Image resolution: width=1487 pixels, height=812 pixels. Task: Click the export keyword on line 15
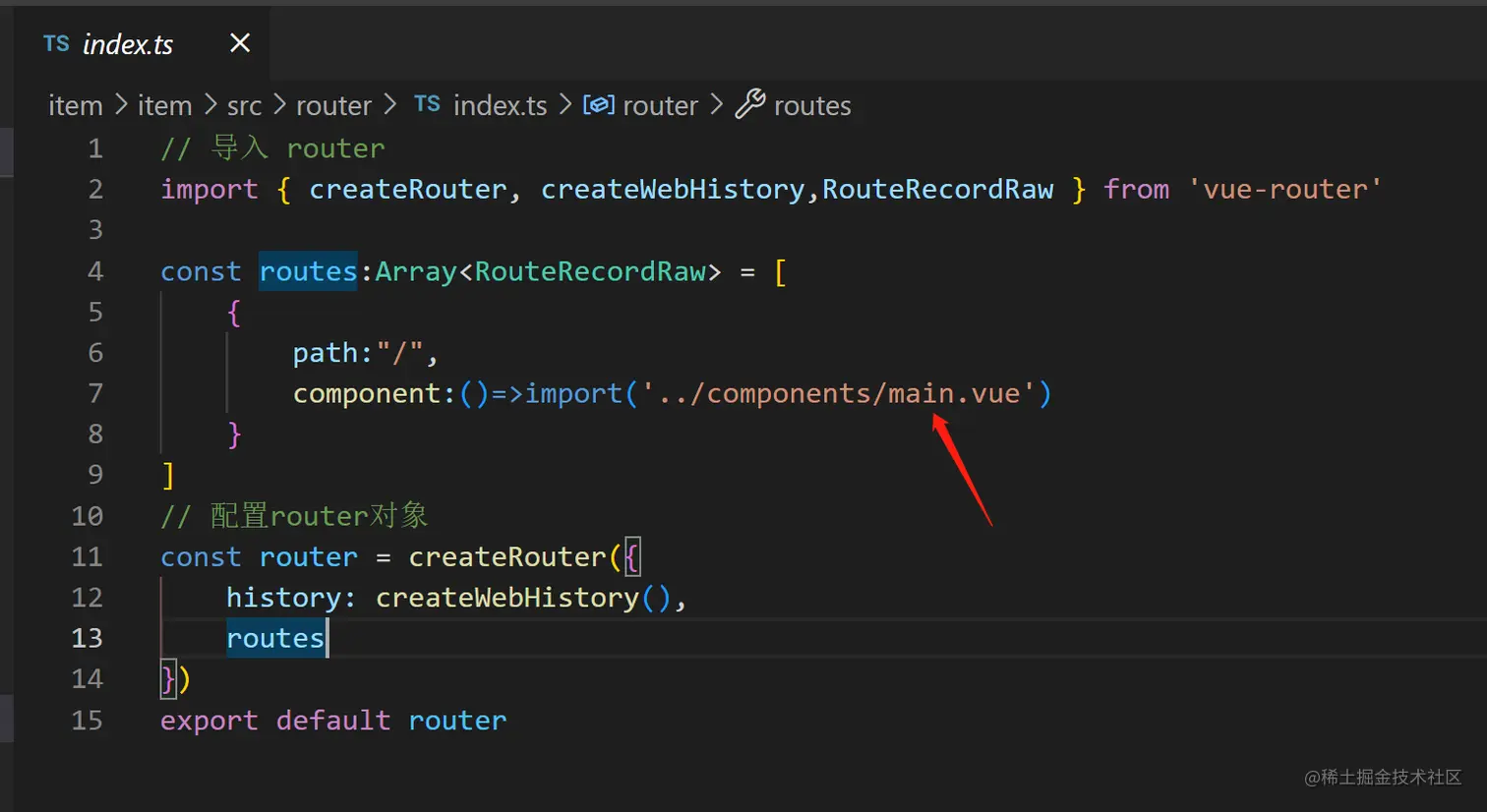tap(209, 721)
